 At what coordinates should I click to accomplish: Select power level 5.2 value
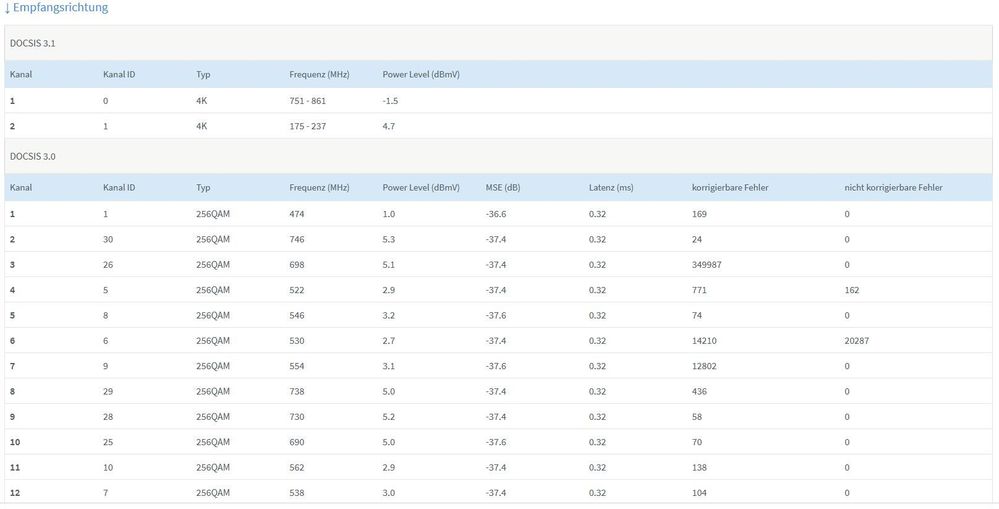tap(389, 417)
